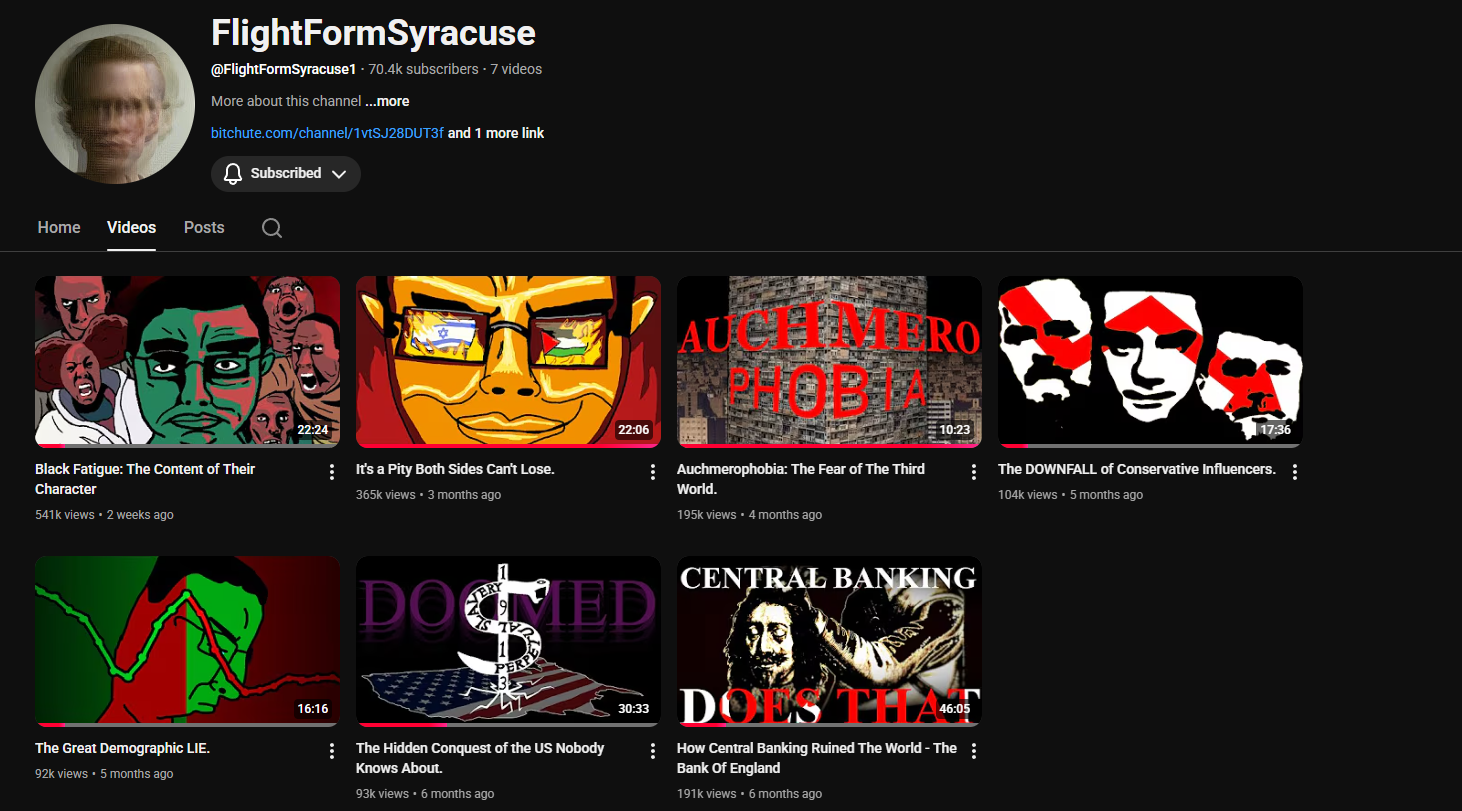
Task: Click '365k views • 3 months ago' text
Action: [428, 495]
